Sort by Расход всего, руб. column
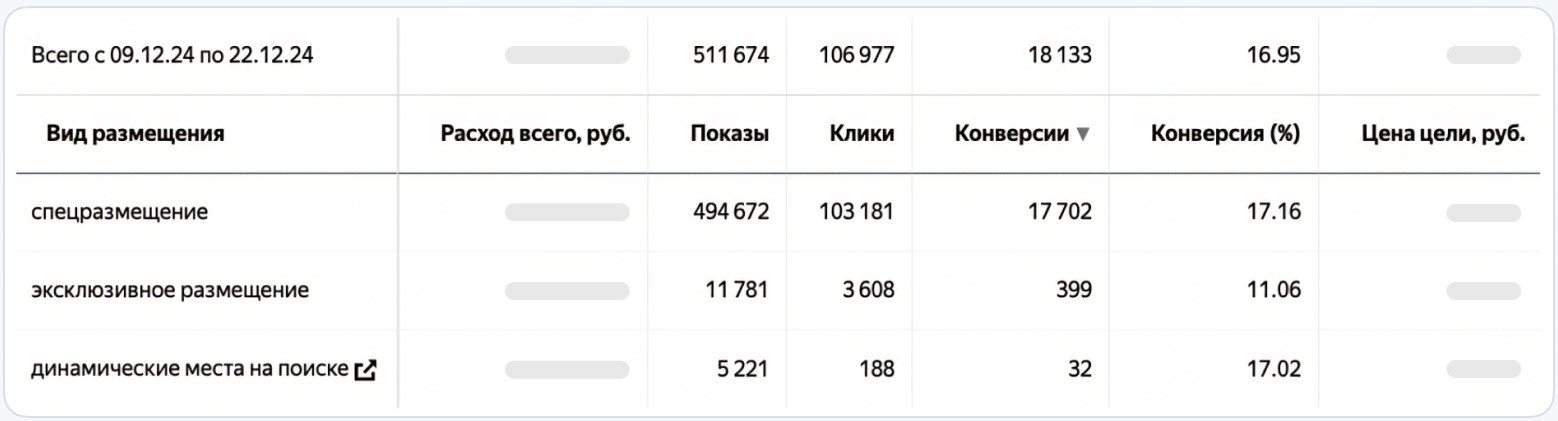The width and height of the screenshot is (1558, 421). (535, 134)
